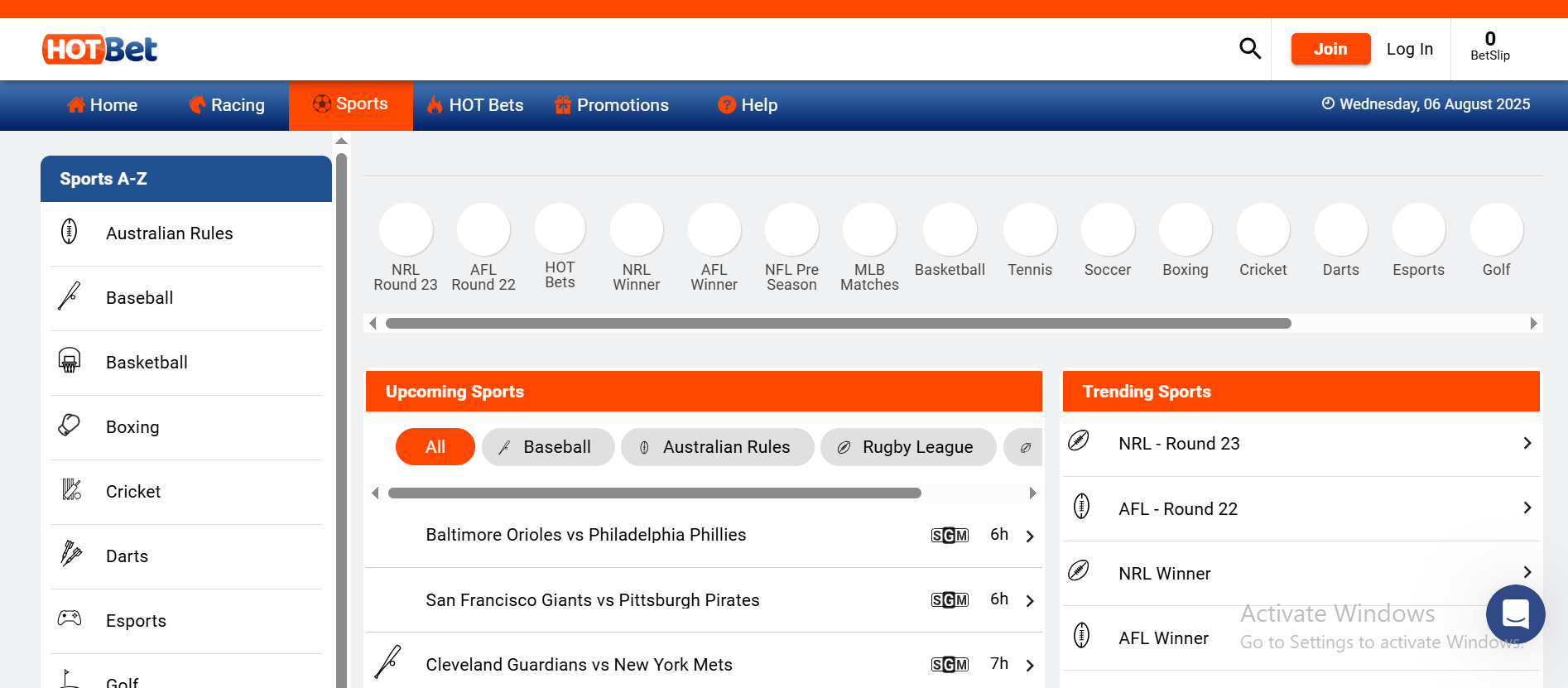Click the NRL Round 23 circle icon

(x=406, y=229)
